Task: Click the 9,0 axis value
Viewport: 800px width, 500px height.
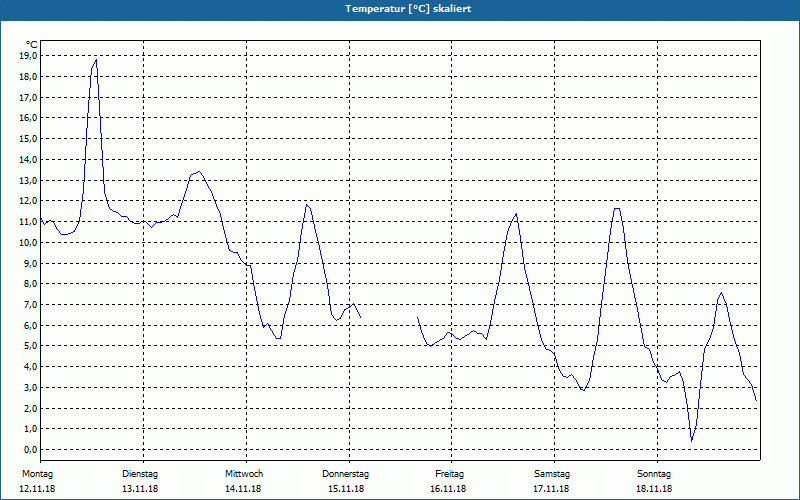Action: 30,263
